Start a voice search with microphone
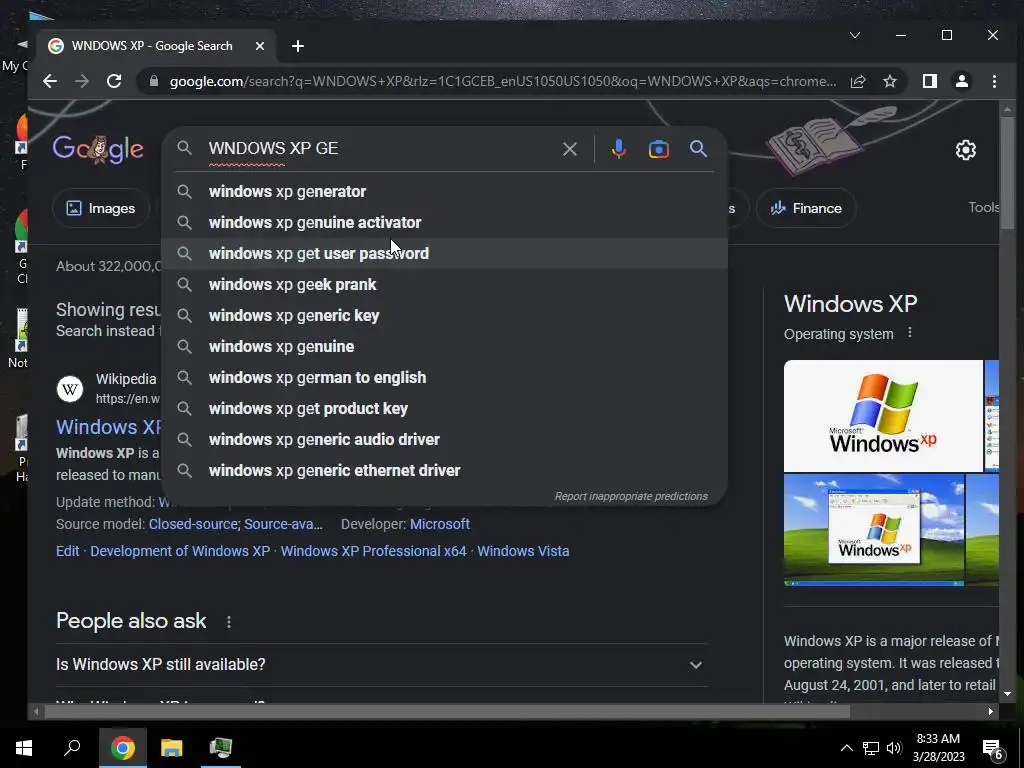The height and width of the screenshot is (768, 1024). click(618, 149)
